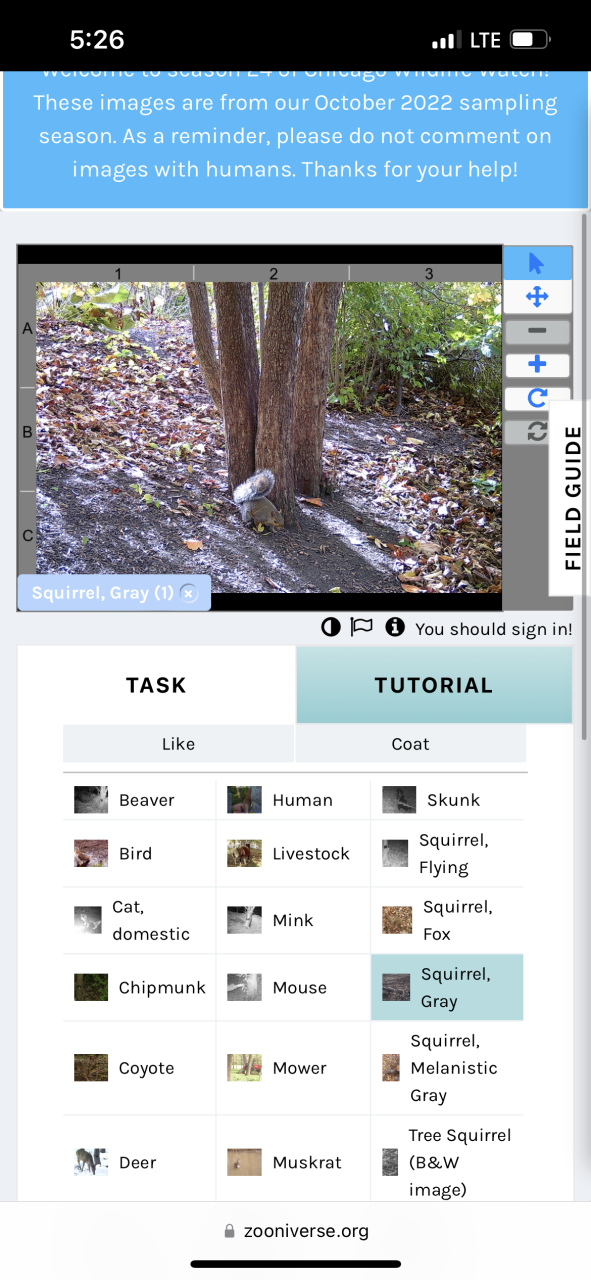Zoom in with the plus button
The width and height of the screenshot is (591, 1280).
click(537, 365)
